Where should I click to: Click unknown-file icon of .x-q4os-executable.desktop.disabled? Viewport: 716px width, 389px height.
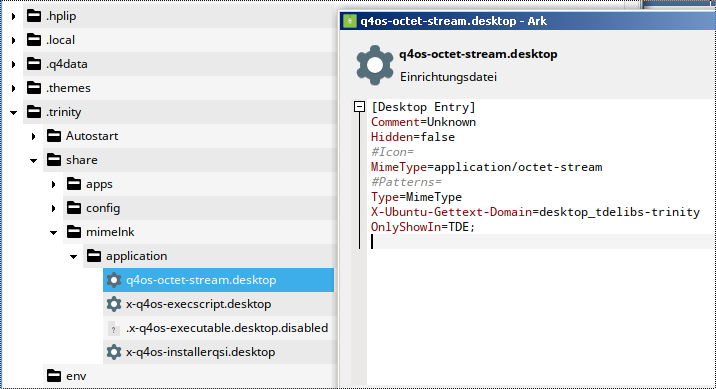coord(114,328)
